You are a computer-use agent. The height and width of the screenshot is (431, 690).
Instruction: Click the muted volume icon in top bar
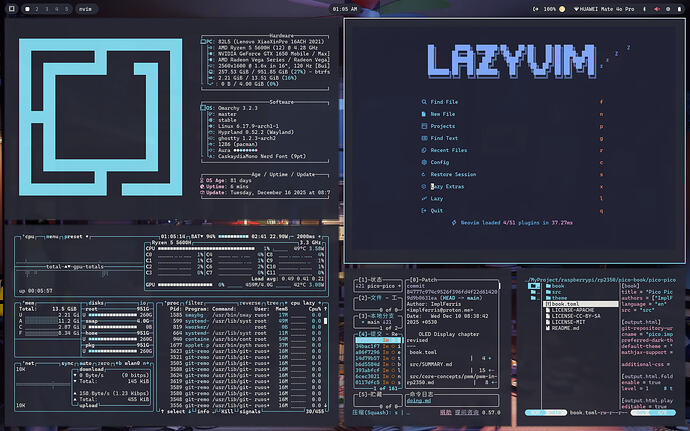tap(657, 9)
